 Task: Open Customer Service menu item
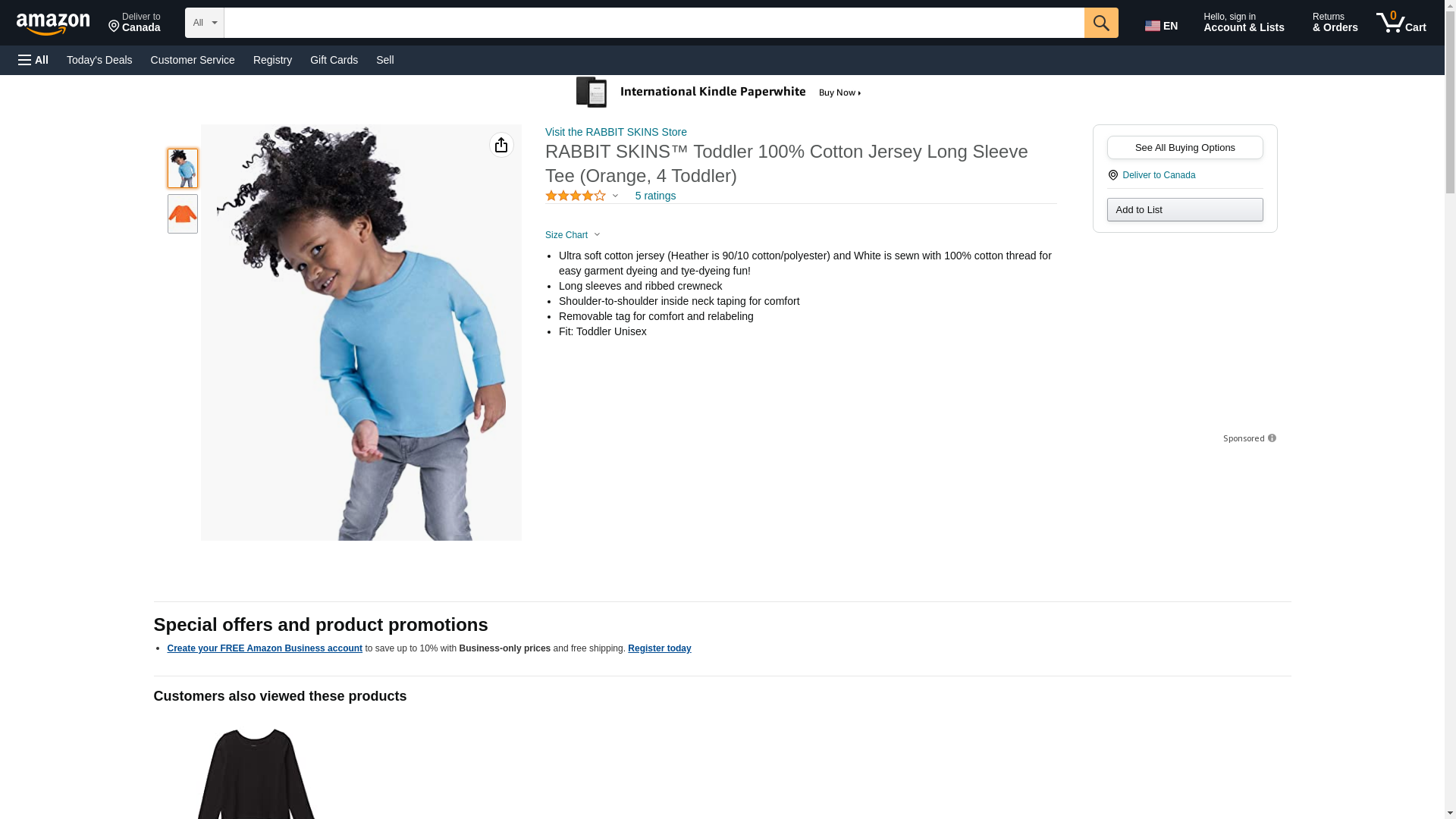[193, 60]
